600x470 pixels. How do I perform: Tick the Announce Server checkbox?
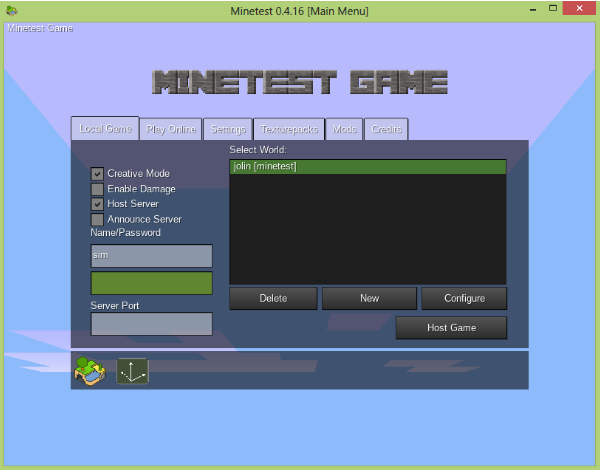[x=97, y=219]
